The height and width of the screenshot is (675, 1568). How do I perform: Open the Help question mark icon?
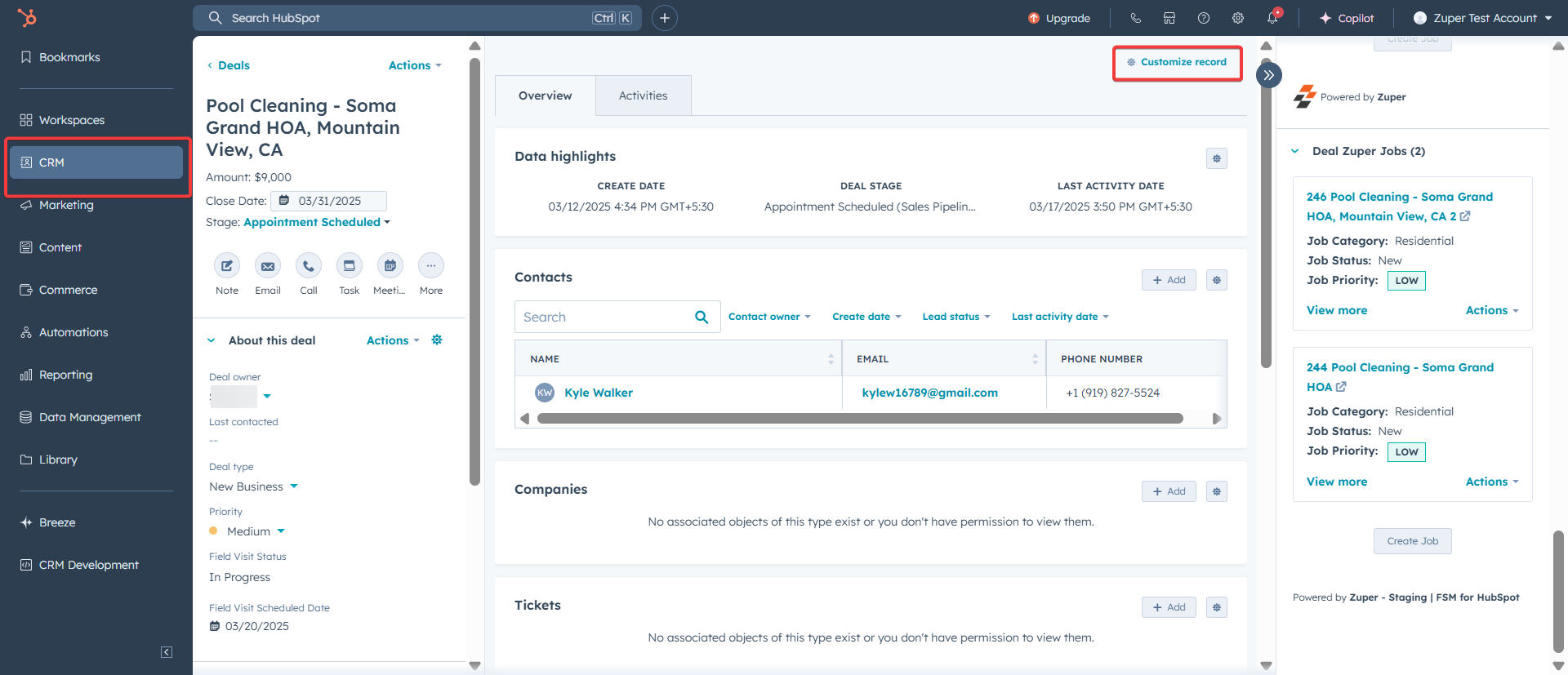click(x=1204, y=18)
